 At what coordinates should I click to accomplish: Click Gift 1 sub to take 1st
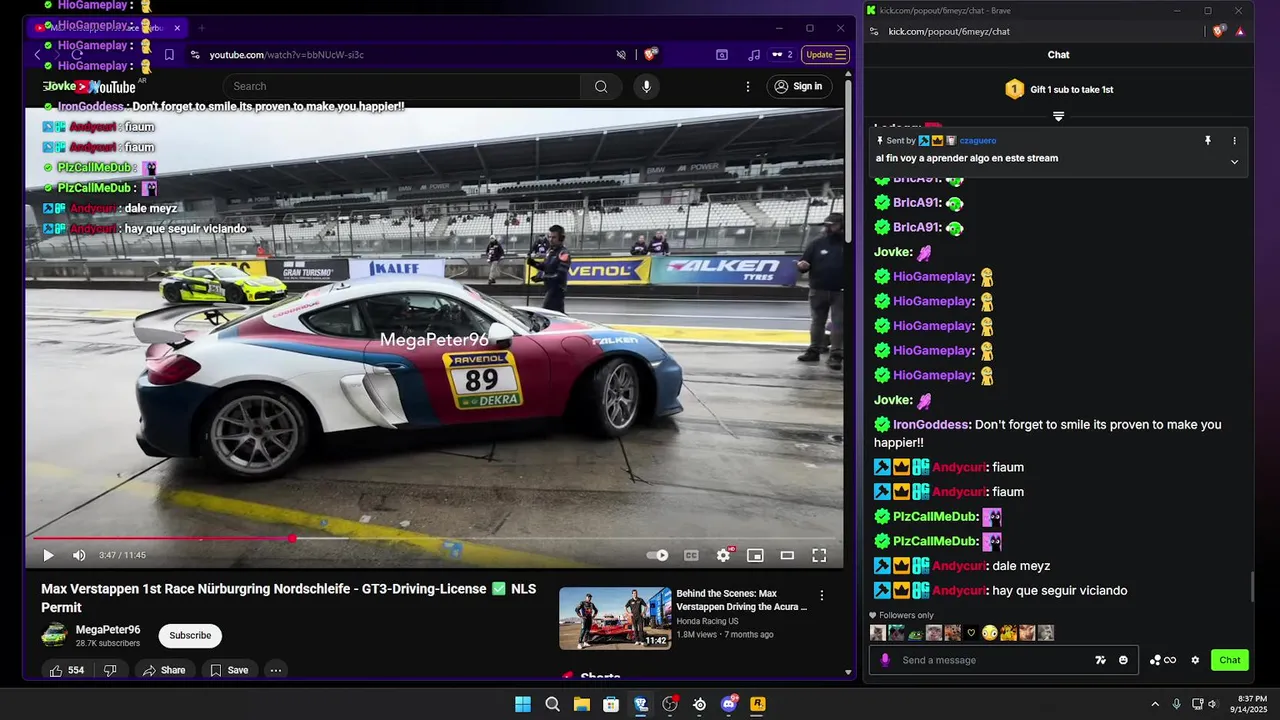(x=1059, y=89)
